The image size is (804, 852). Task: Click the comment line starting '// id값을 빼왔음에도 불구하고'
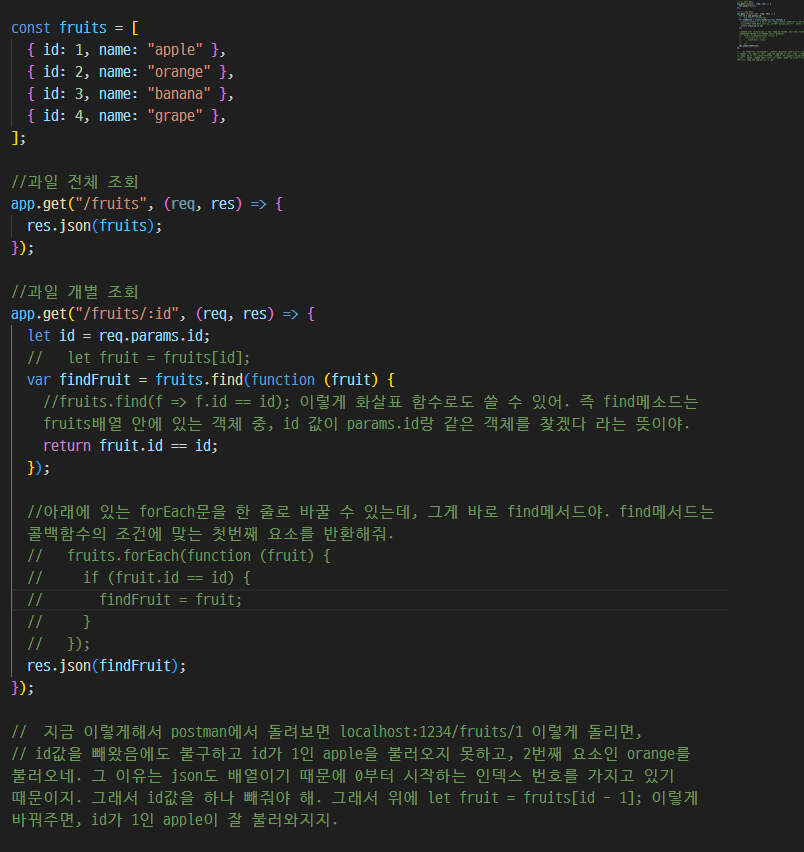coord(350,754)
